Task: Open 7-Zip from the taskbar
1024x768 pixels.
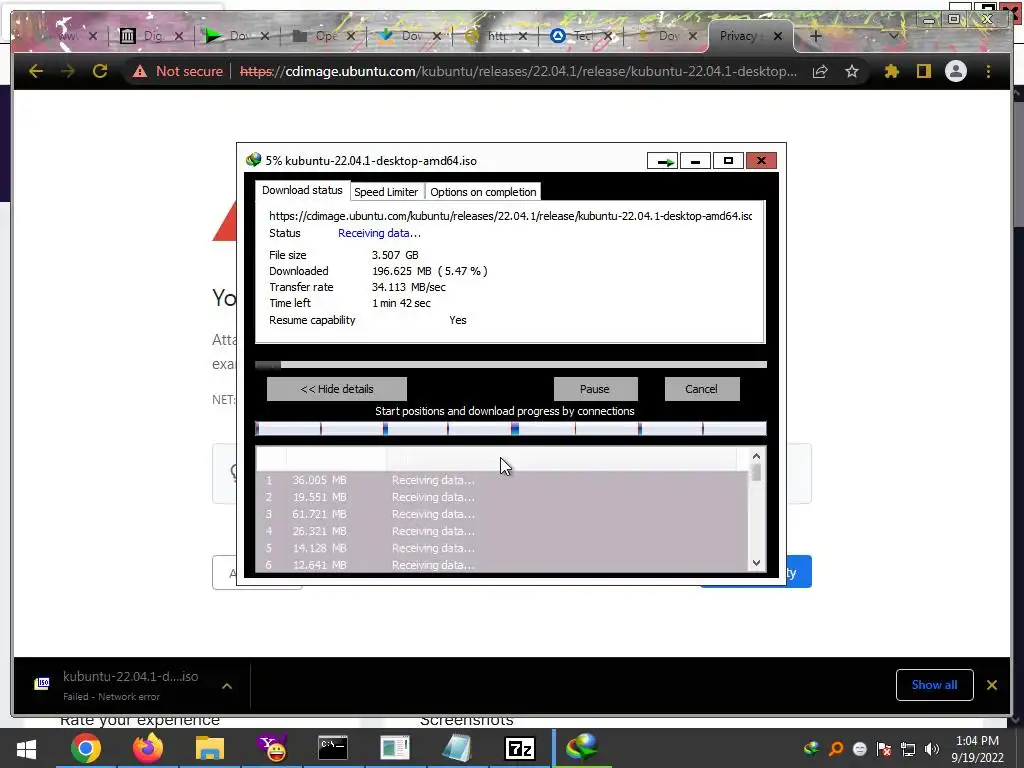Action: tap(520, 748)
